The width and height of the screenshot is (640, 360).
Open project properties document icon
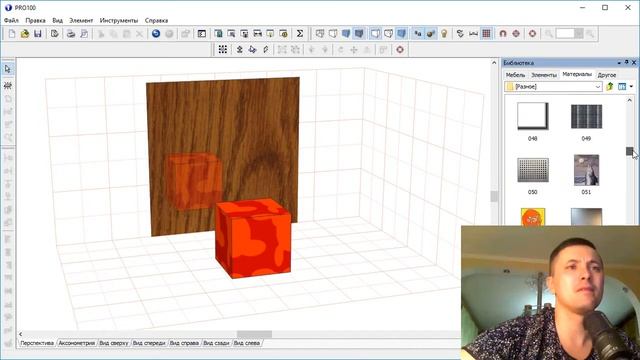click(55, 34)
